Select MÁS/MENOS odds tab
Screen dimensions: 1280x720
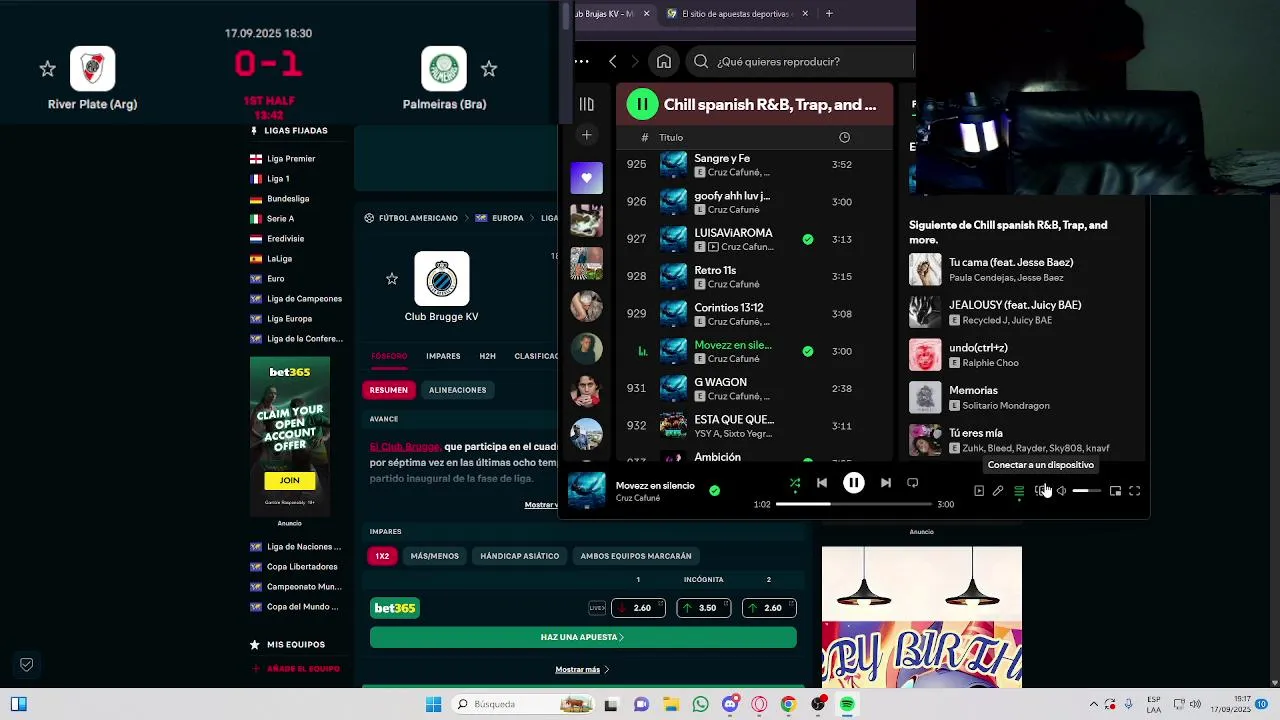click(434, 556)
